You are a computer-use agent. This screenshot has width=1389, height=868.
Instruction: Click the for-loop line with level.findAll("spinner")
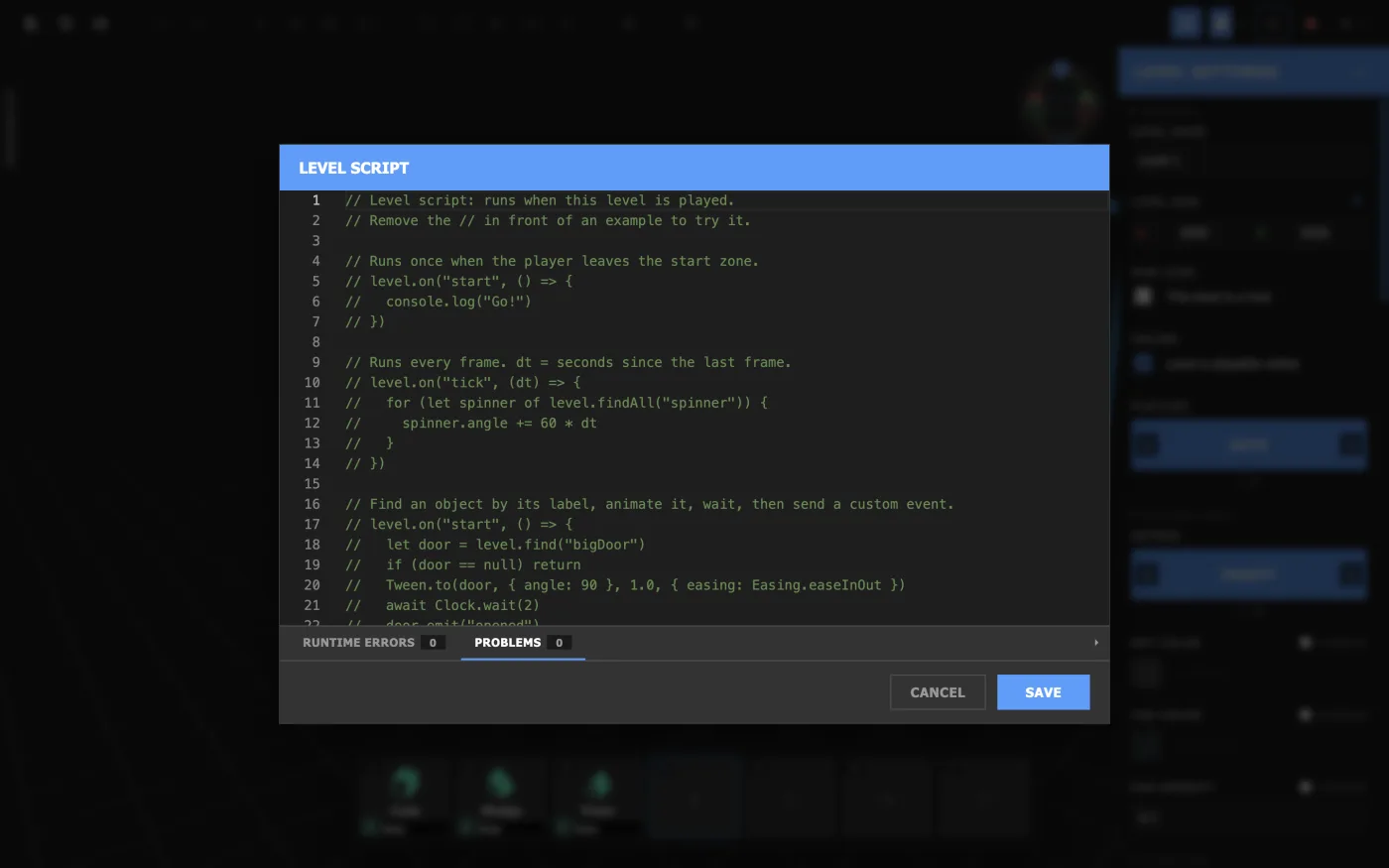tap(557, 403)
